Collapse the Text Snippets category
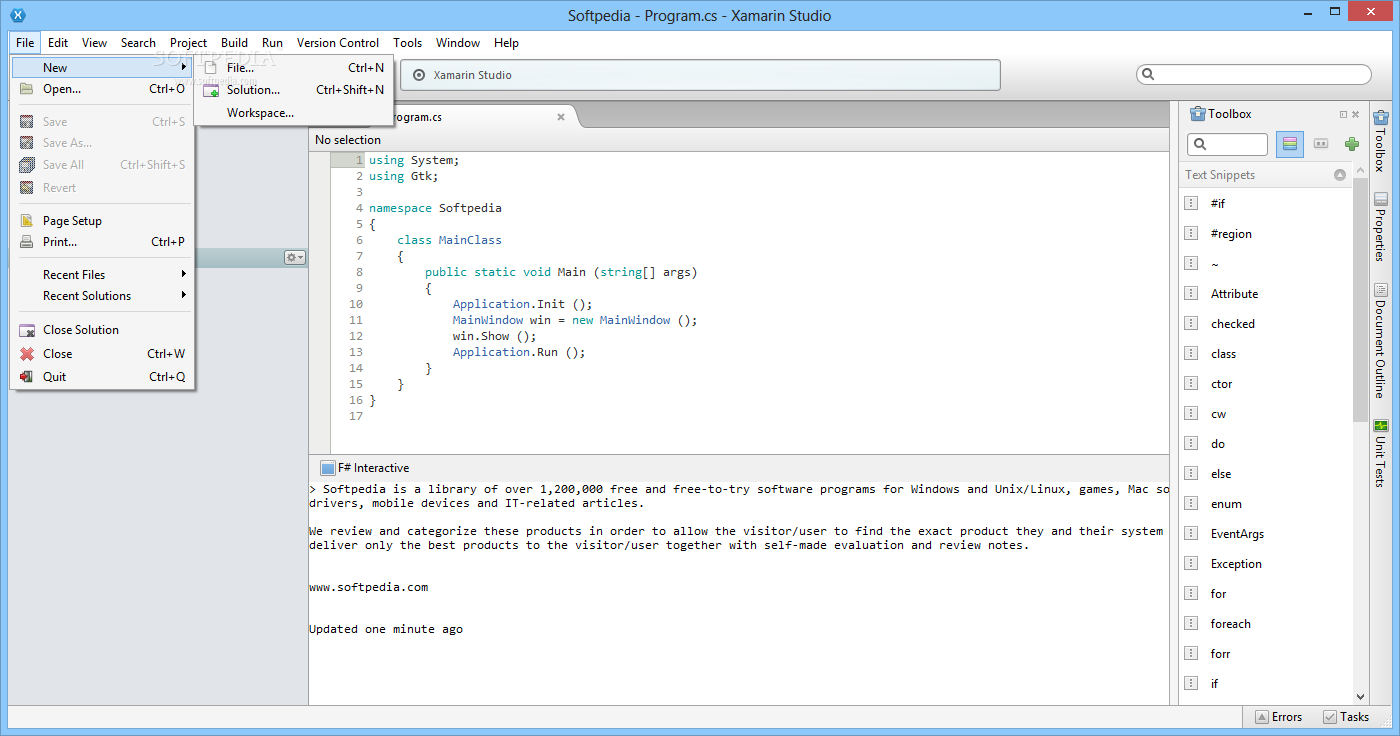Viewport: 1400px width, 736px height. (1340, 175)
